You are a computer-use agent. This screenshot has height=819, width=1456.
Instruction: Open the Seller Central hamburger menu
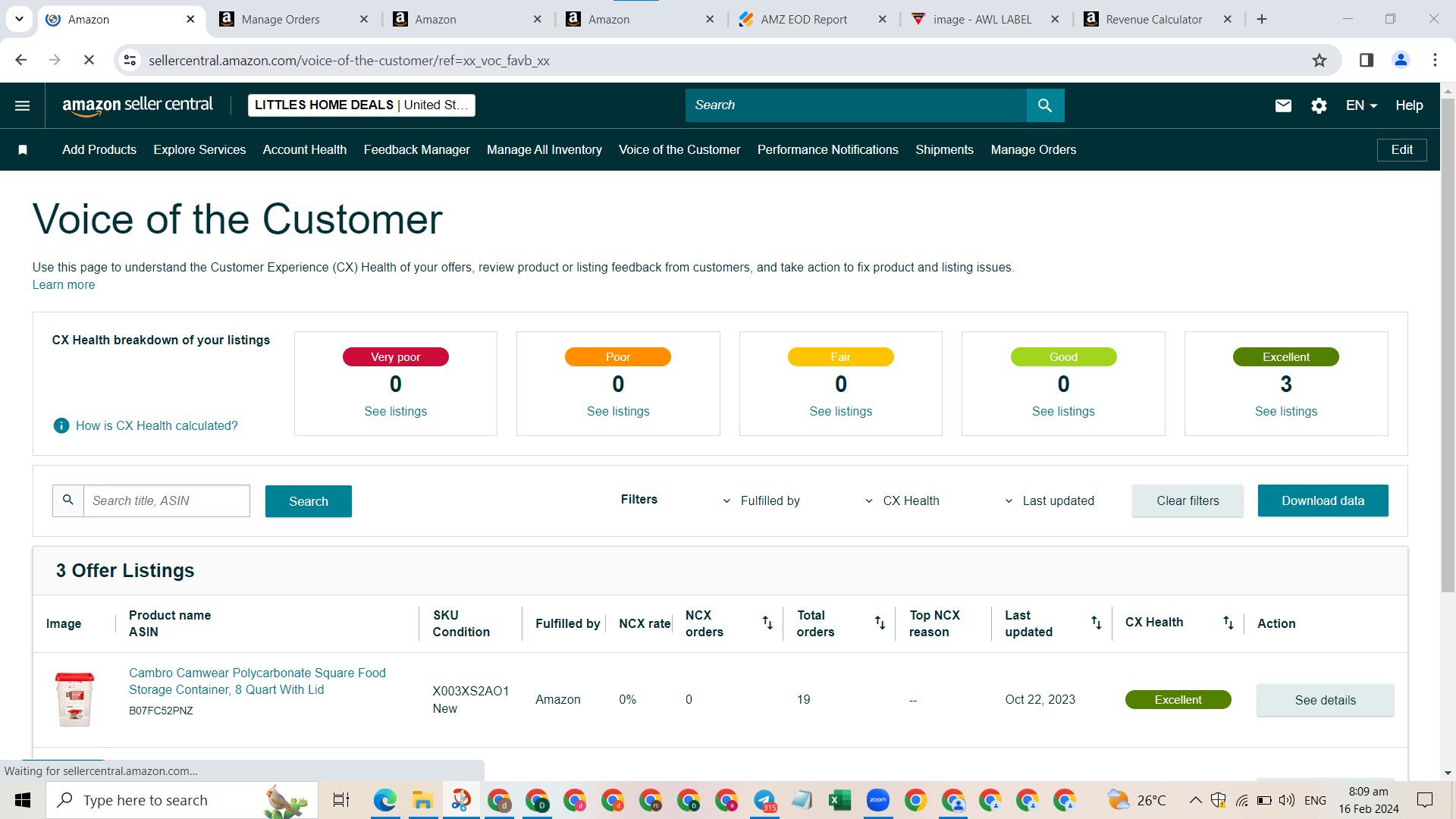pos(22,105)
